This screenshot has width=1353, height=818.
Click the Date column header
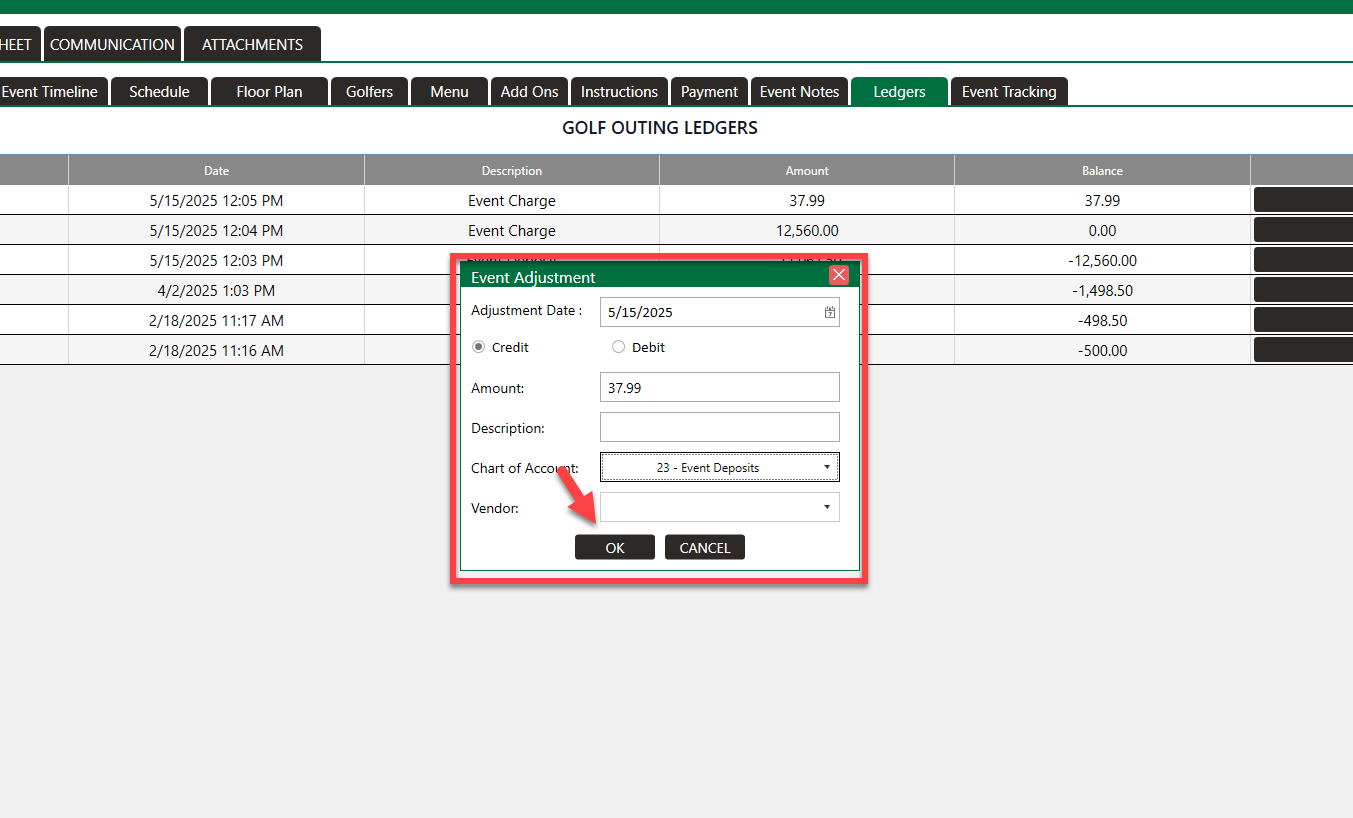(x=216, y=171)
